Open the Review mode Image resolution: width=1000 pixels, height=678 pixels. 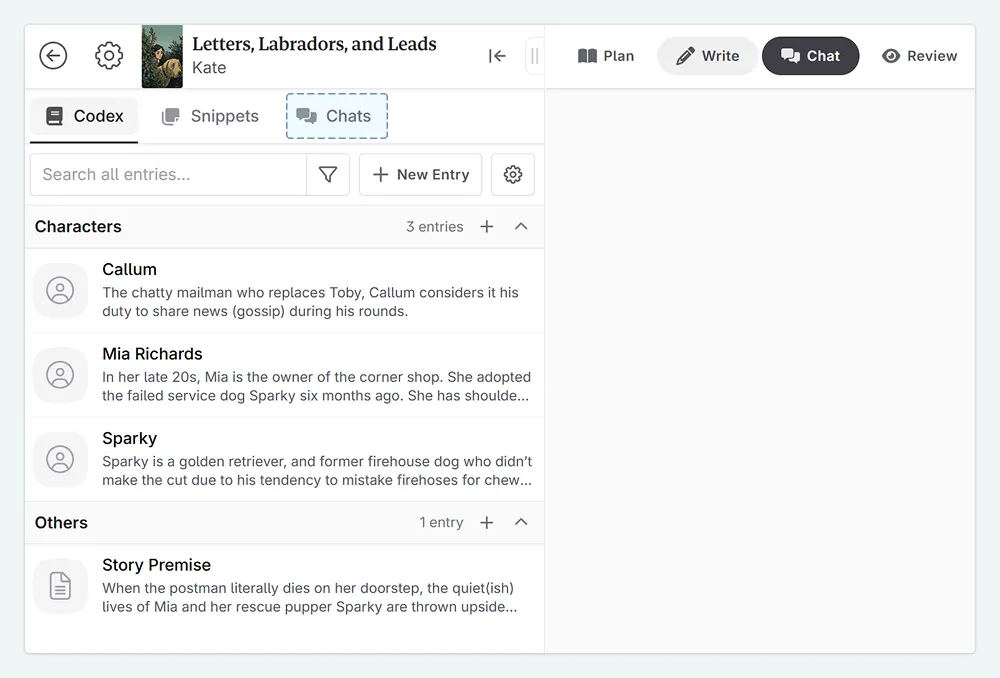coord(920,56)
